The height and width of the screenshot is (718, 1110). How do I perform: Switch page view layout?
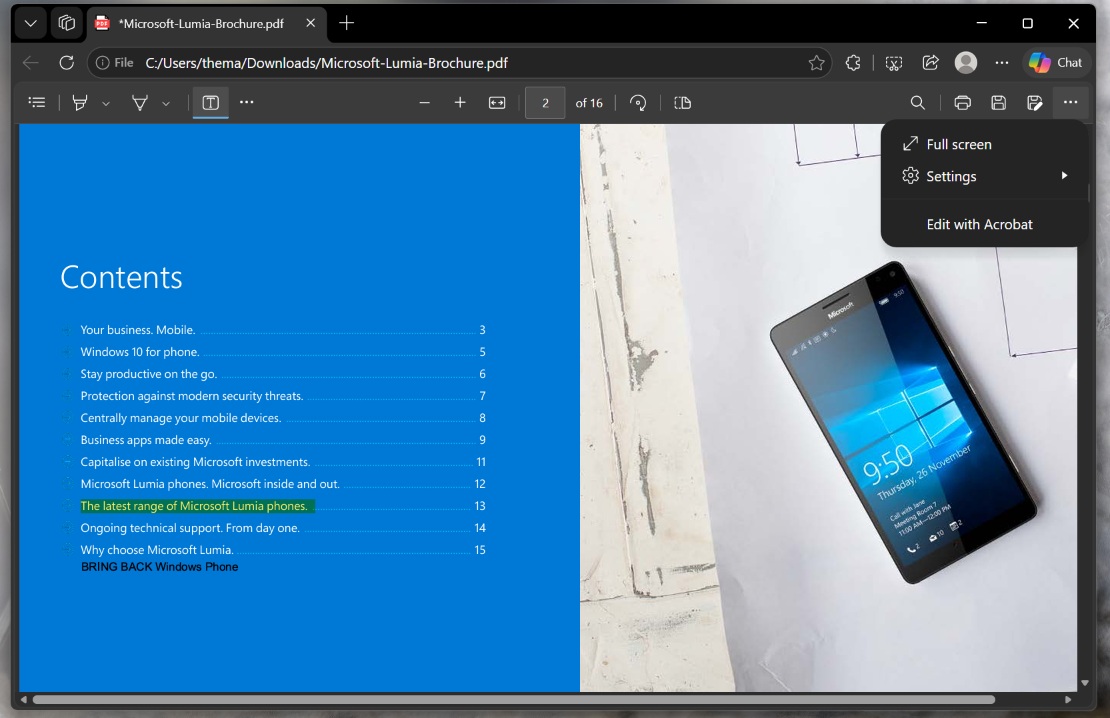682,103
